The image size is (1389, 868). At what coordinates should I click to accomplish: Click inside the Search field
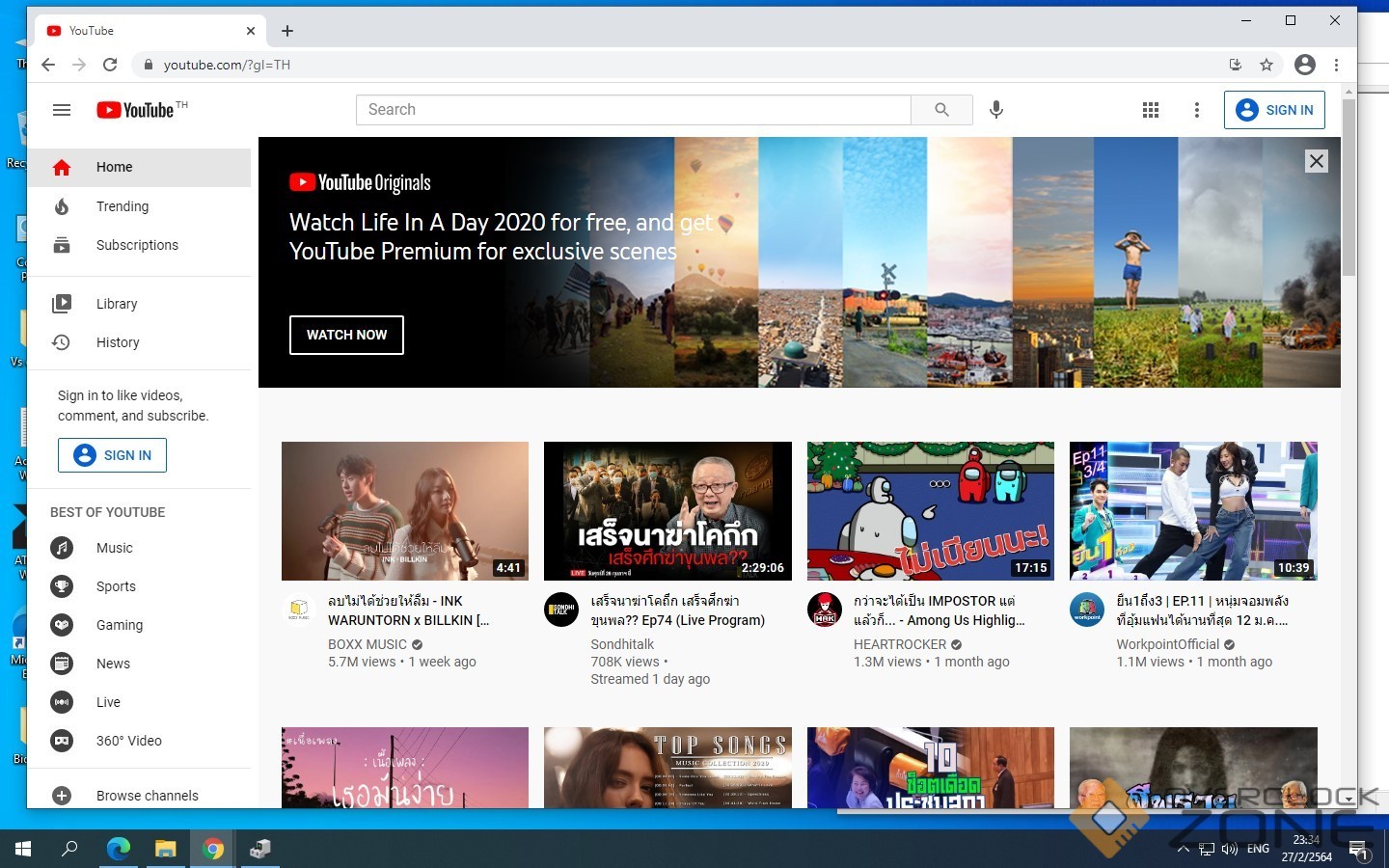(633, 110)
